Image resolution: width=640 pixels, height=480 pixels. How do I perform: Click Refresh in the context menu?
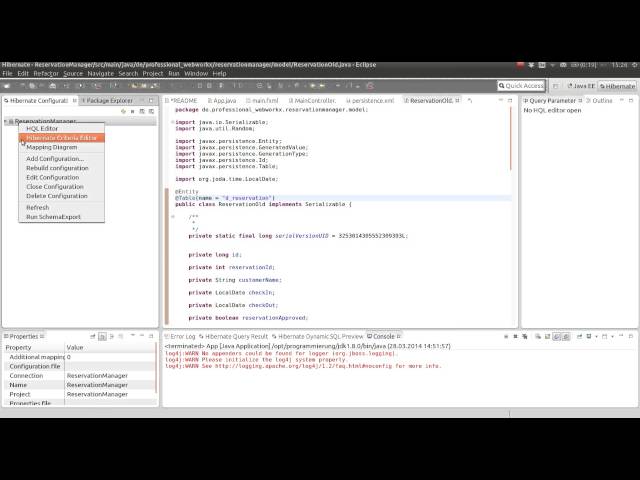coord(38,208)
